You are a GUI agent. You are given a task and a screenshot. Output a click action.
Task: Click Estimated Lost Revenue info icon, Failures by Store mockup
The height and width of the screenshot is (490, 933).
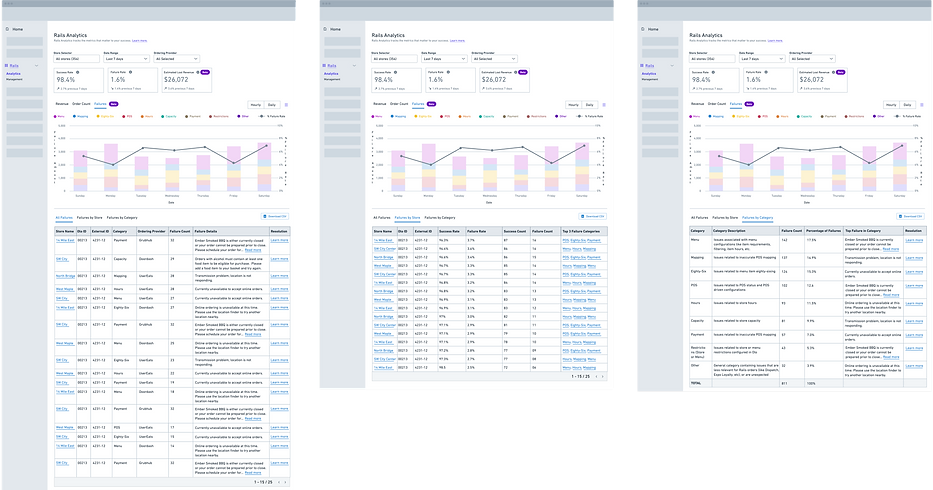[516, 72]
